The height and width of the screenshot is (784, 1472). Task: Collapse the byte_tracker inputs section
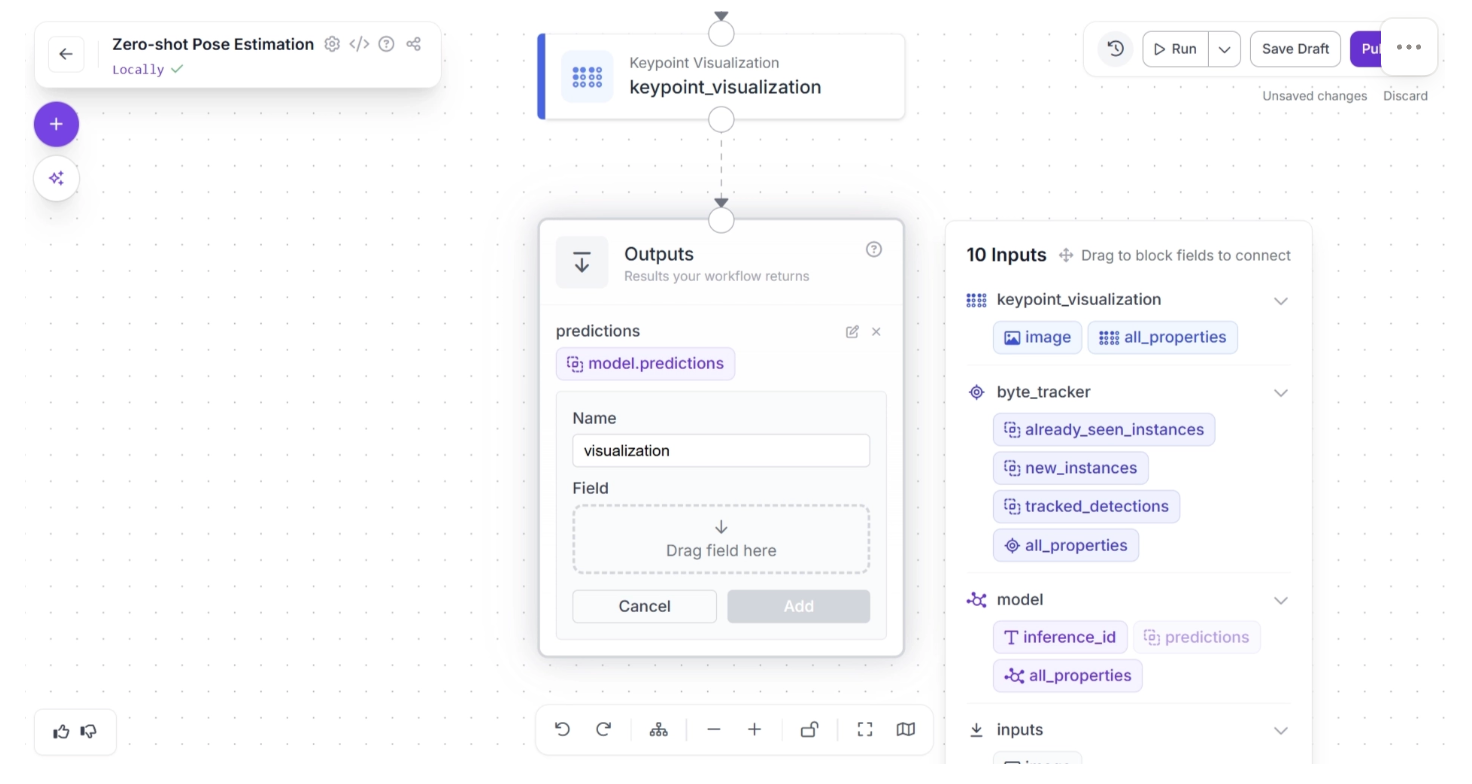[x=1280, y=393]
